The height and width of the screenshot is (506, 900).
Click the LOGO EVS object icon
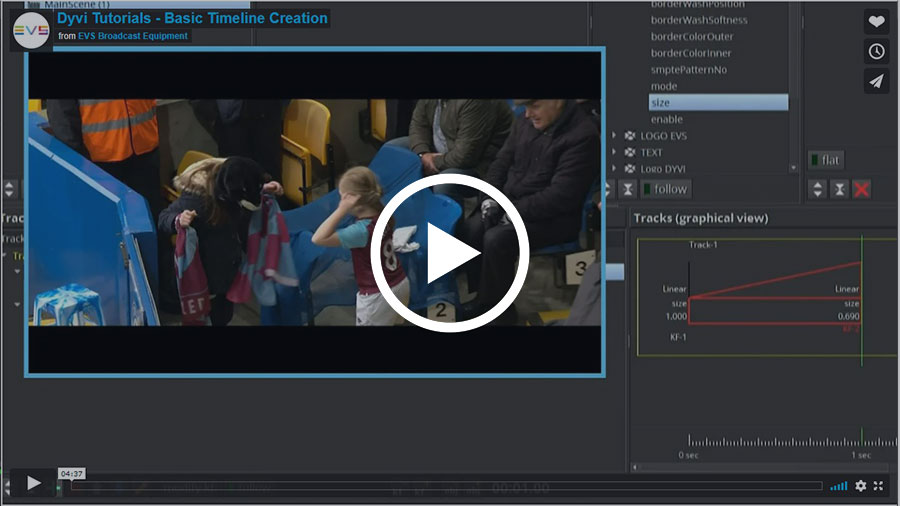(630, 136)
